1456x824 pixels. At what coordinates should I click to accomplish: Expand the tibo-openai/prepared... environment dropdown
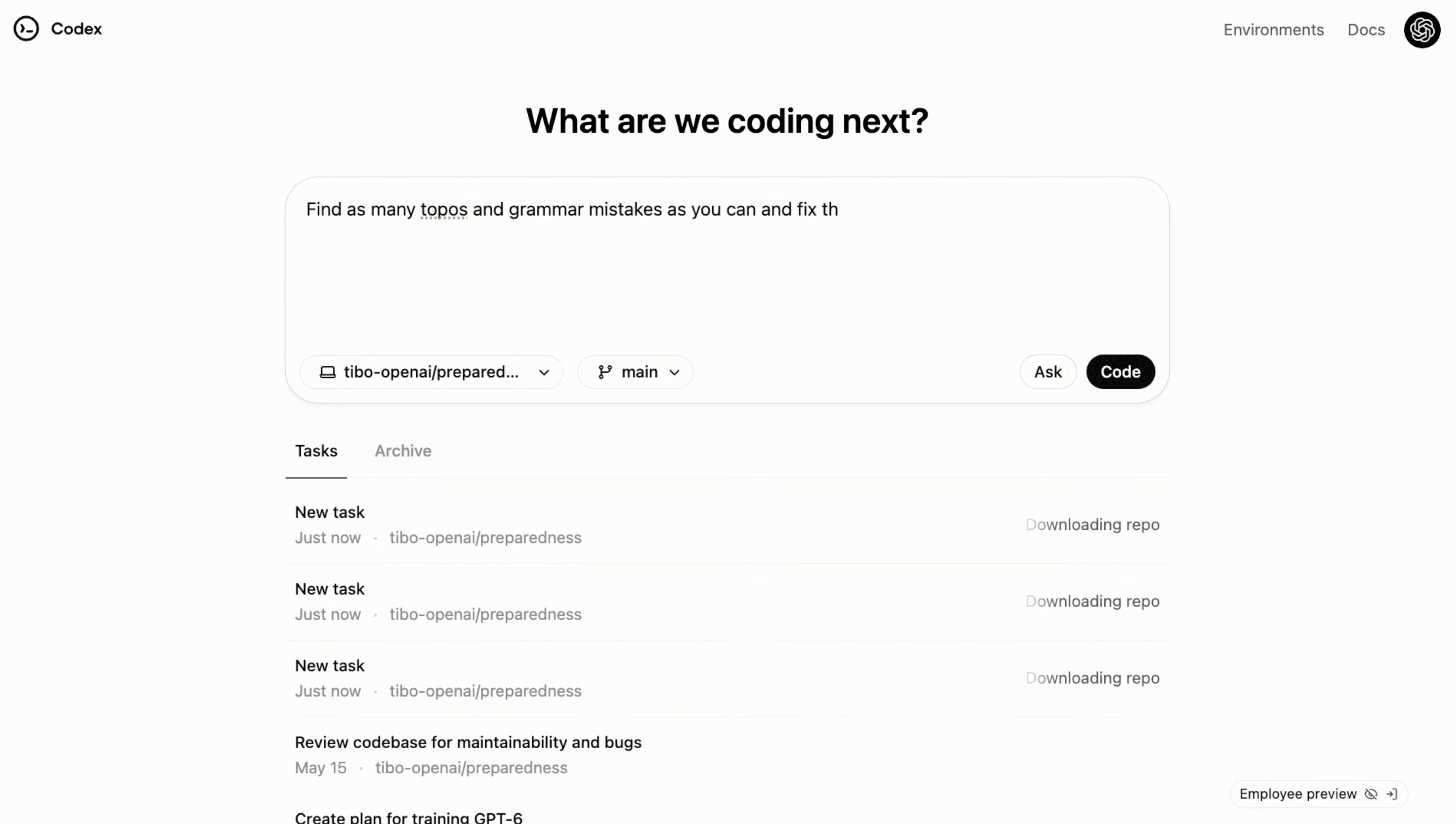[x=544, y=373]
